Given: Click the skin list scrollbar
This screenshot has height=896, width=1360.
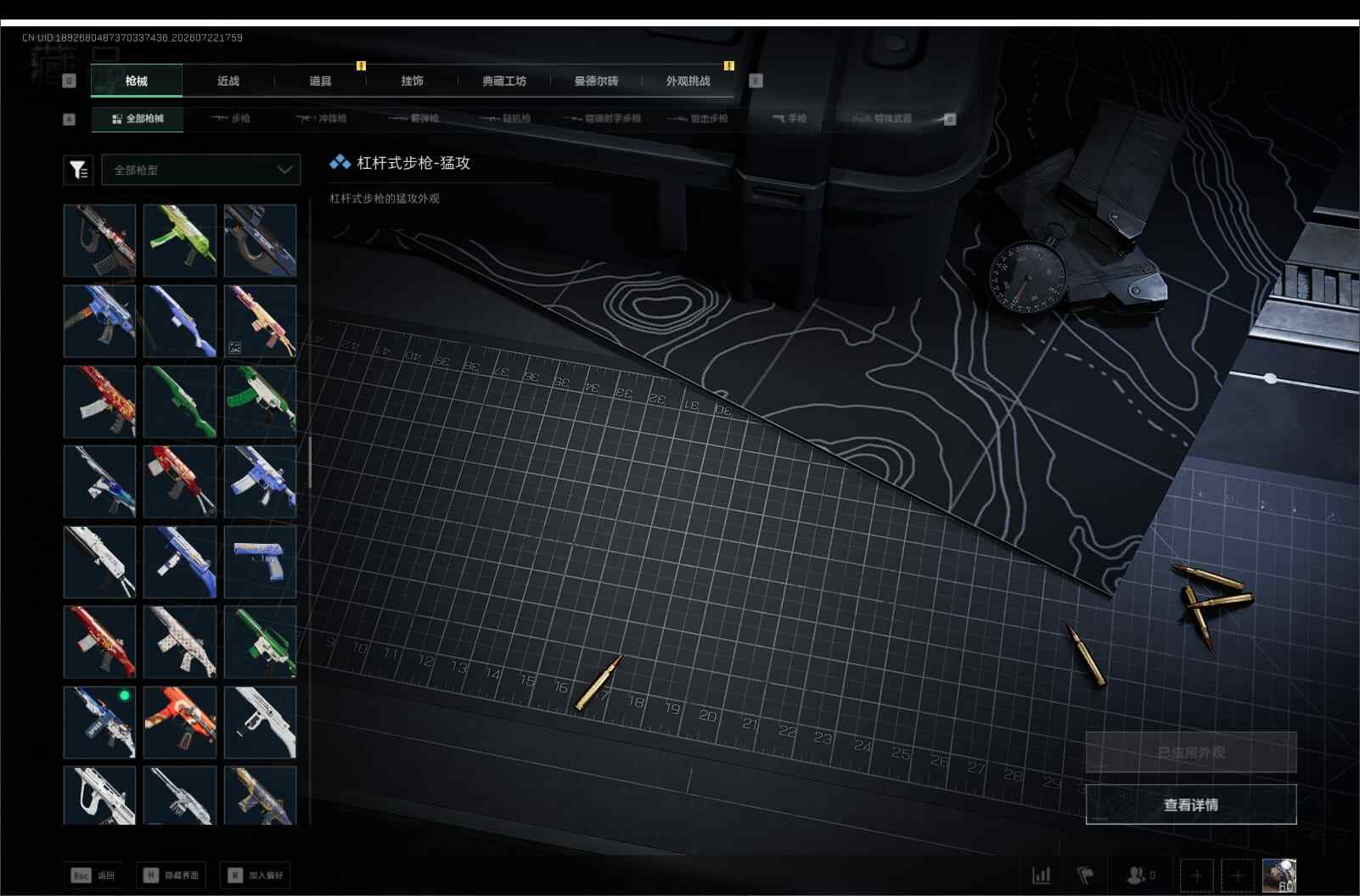Looking at the screenshot, I should click(310, 463).
